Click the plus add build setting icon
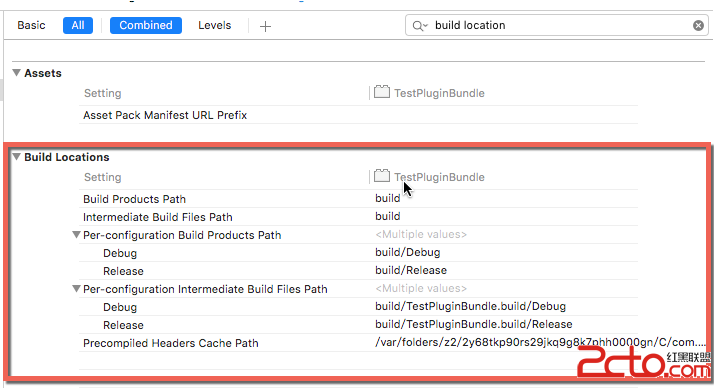This screenshot has height=388, width=714. [x=265, y=26]
